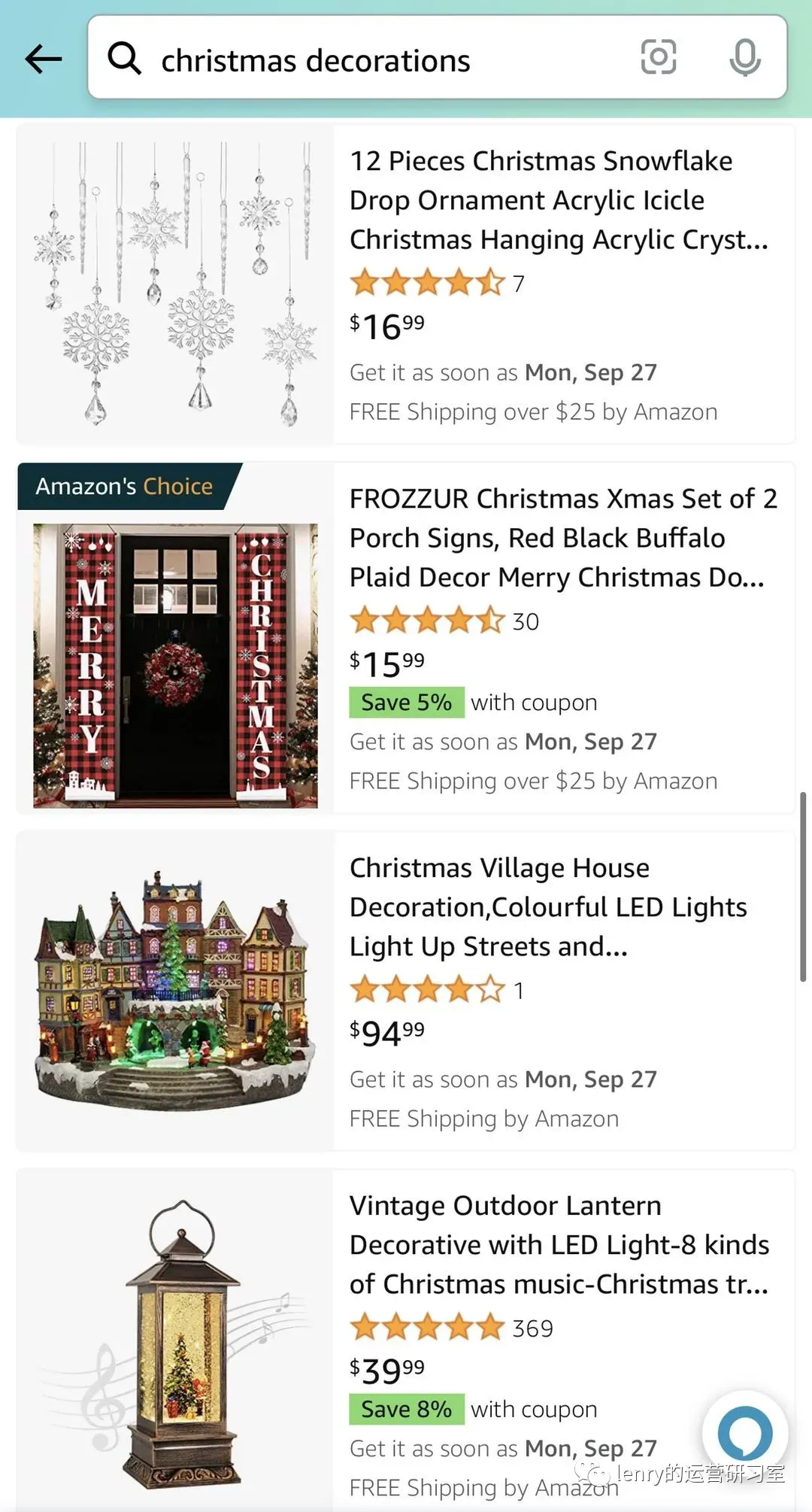
Task: Tap star rating of snowflake ornament
Action: pos(427,283)
